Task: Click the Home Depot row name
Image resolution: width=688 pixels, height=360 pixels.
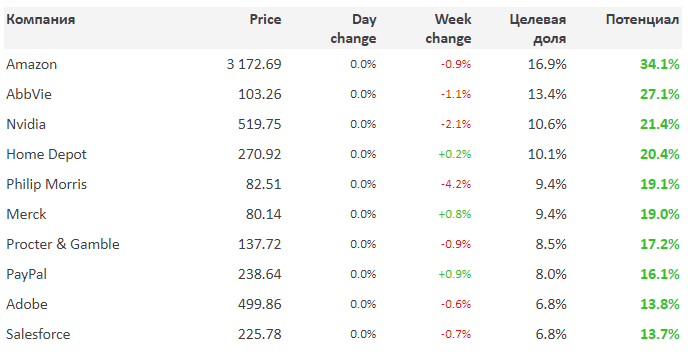Action: click(x=47, y=155)
